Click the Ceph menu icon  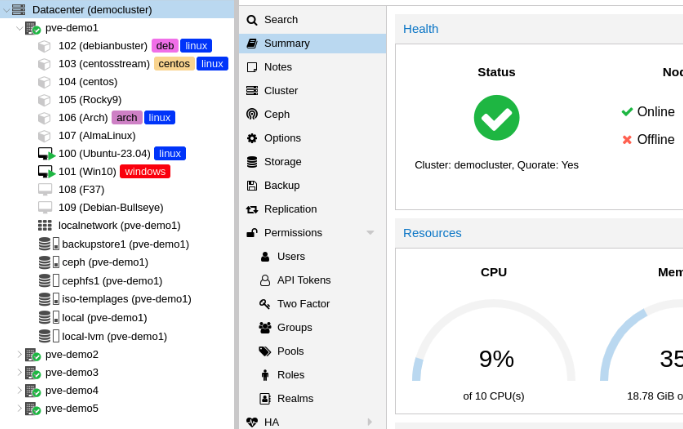coord(252,114)
